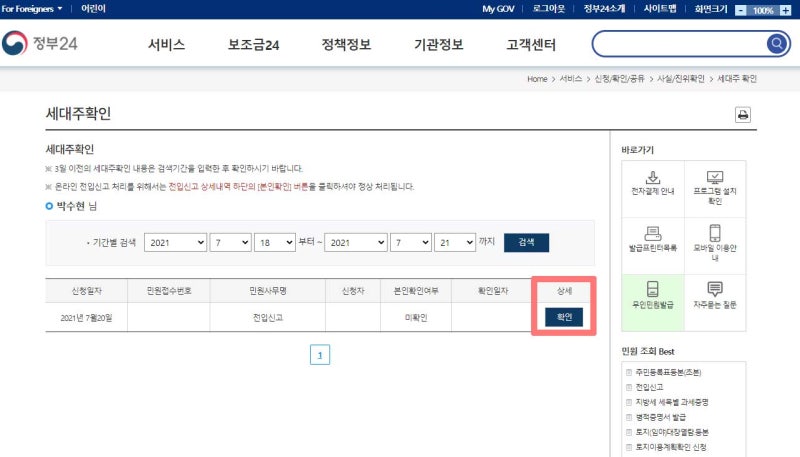Click the search magnifier icon
Viewport: 800px width, 457px height.
(x=777, y=44)
